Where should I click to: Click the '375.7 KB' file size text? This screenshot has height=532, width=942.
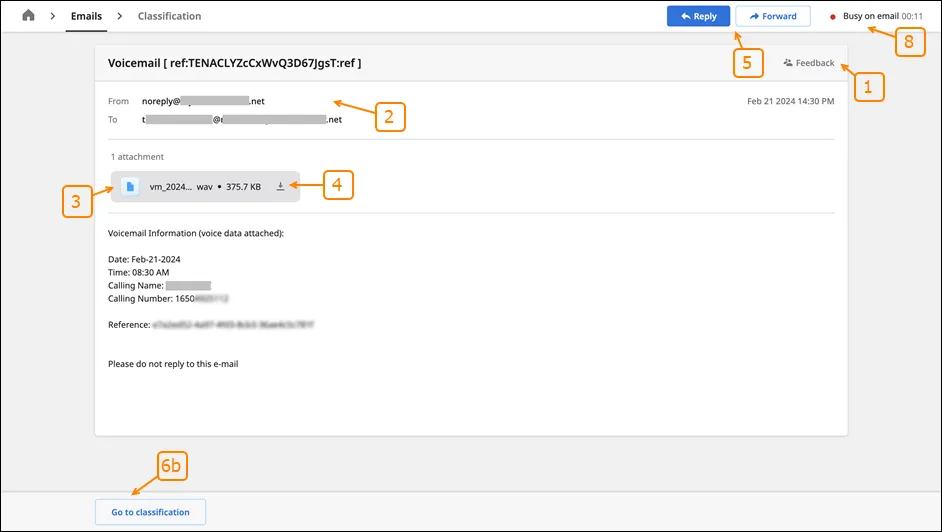click(x=243, y=187)
